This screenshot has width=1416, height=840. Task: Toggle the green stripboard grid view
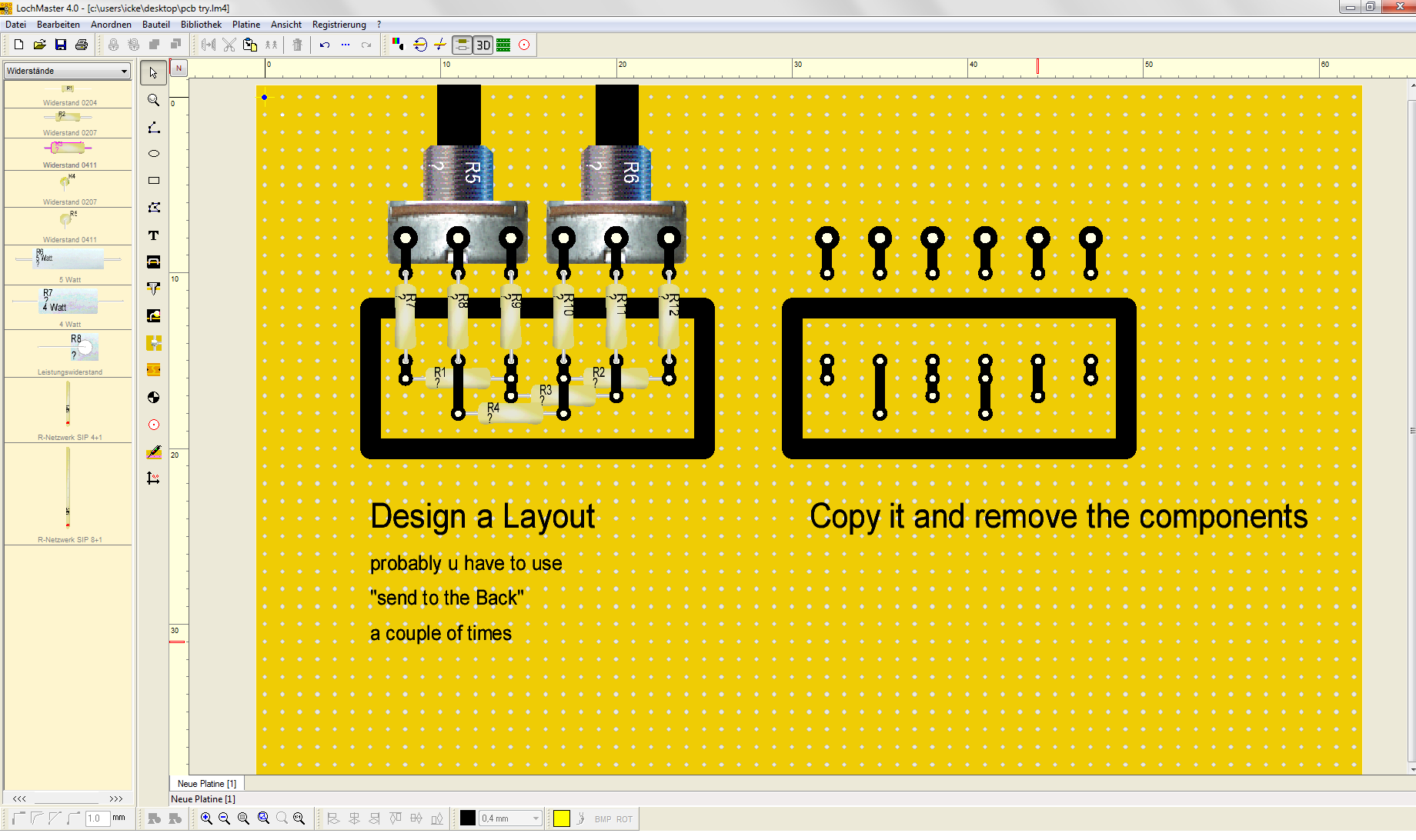(x=503, y=45)
